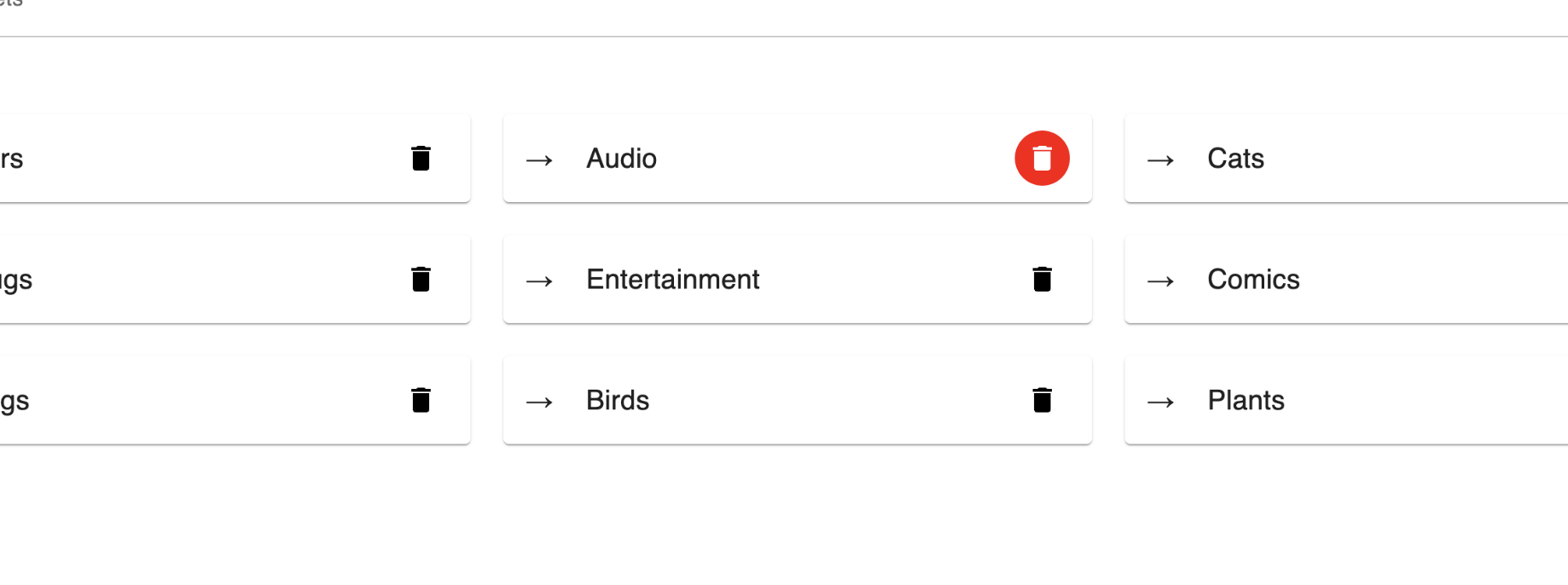The image size is (1568, 585).
Task: Click trash icon in card left of Entertainment
Action: click(x=421, y=280)
